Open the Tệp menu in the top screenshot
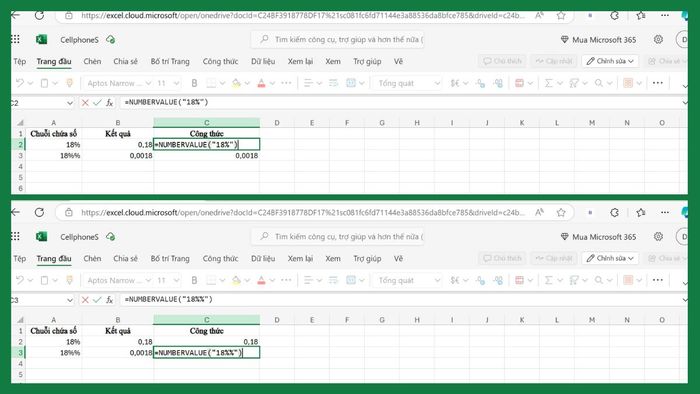This screenshot has width=700, height=394. [20, 62]
